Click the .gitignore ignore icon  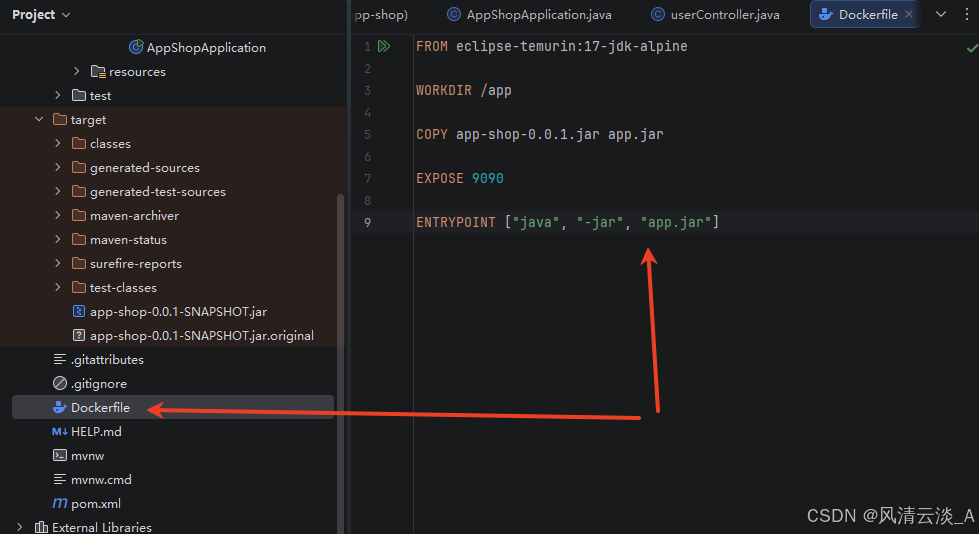point(60,383)
